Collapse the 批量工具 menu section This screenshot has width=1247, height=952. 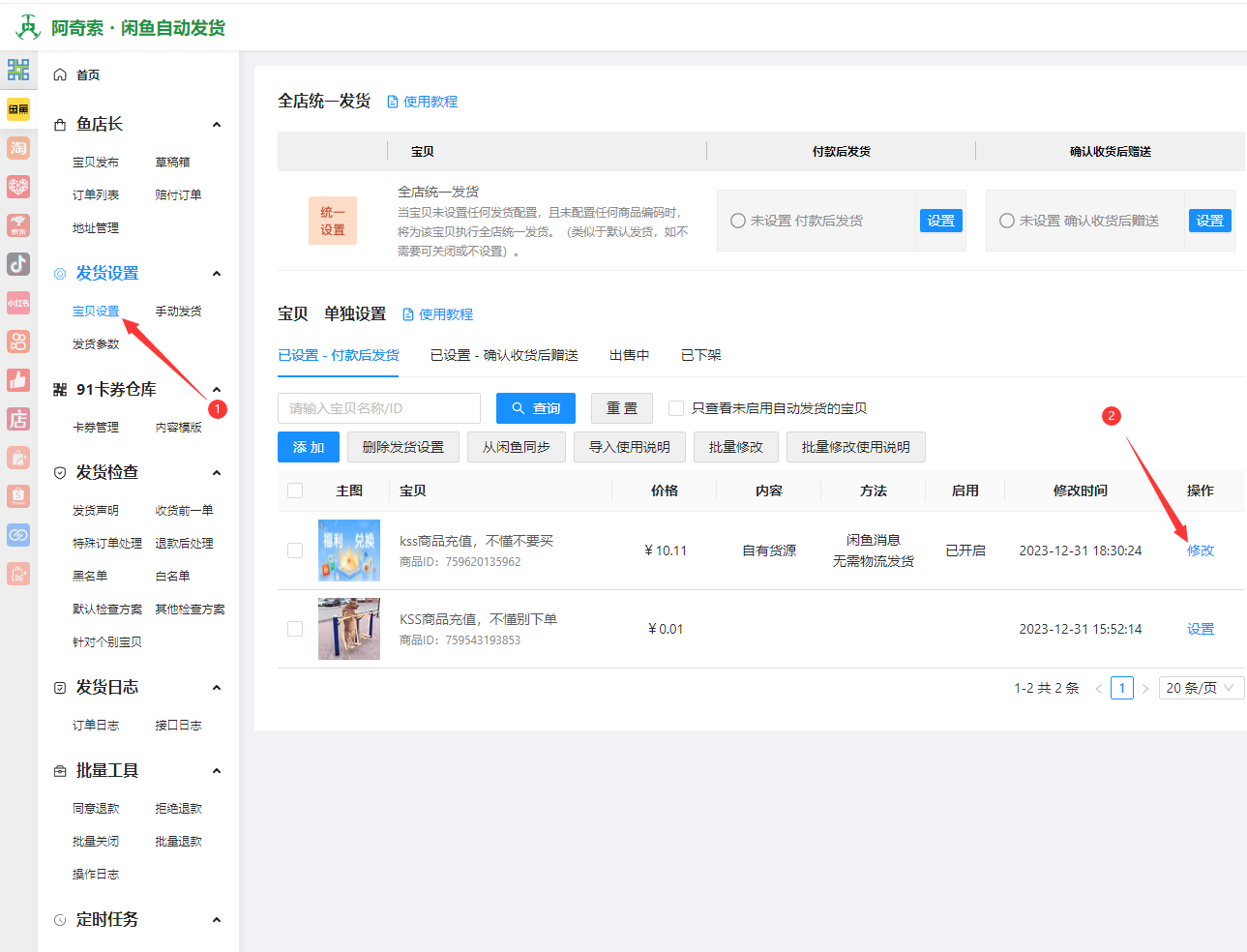217,770
